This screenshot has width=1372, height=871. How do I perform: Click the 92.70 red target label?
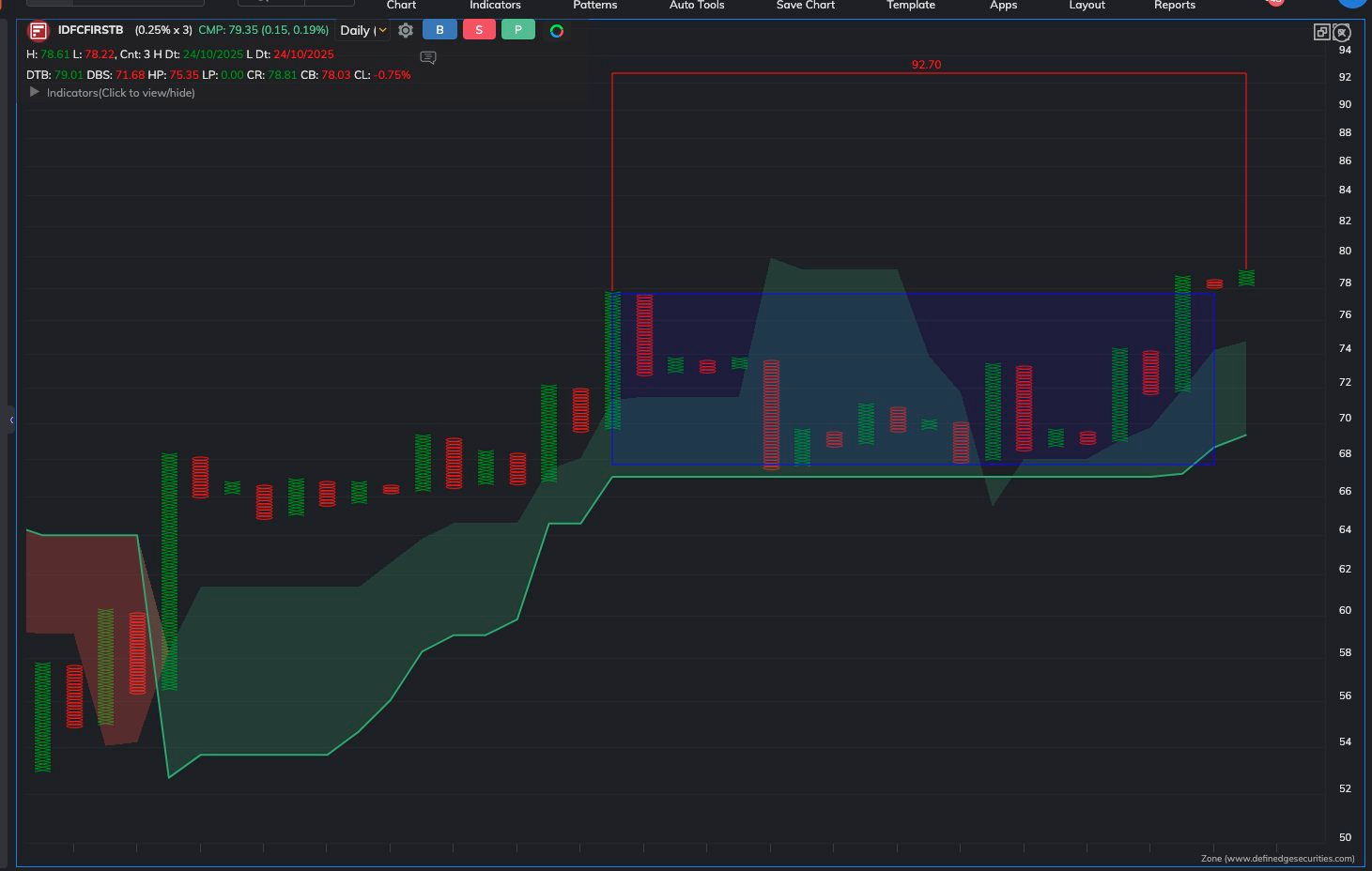pyautogui.click(x=926, y=65)
